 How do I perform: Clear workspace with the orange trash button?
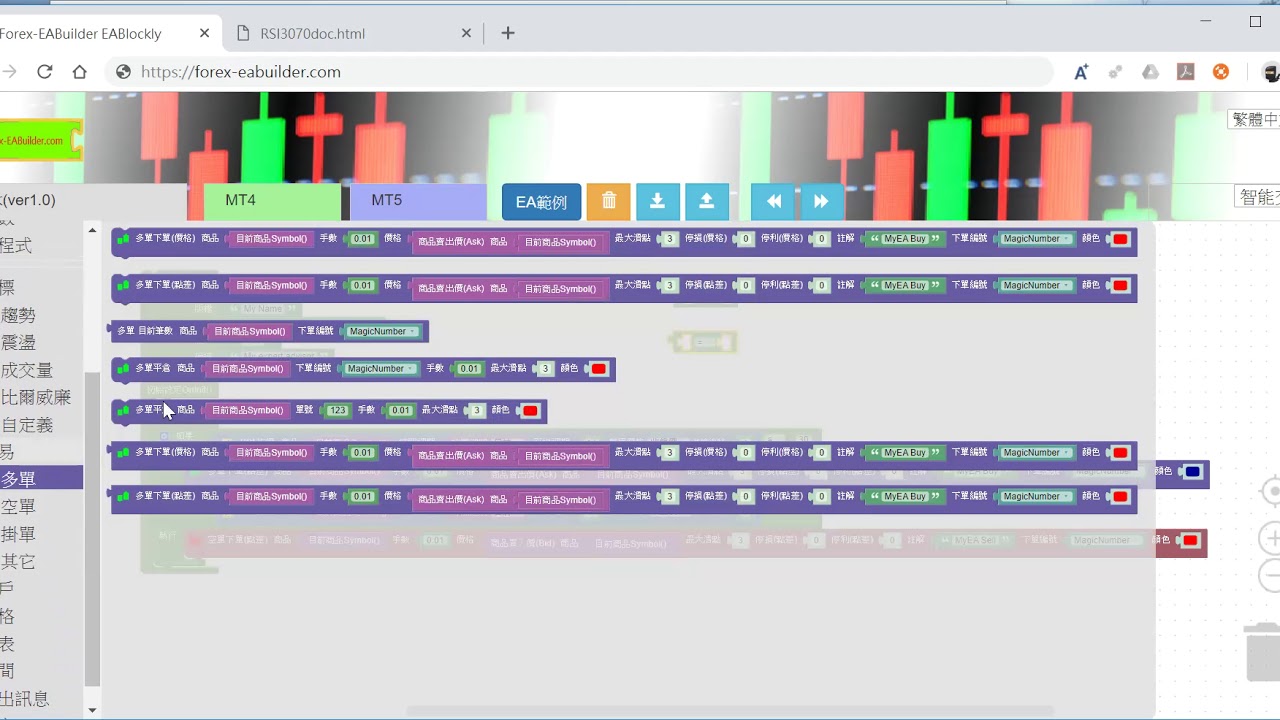(609, 201)
